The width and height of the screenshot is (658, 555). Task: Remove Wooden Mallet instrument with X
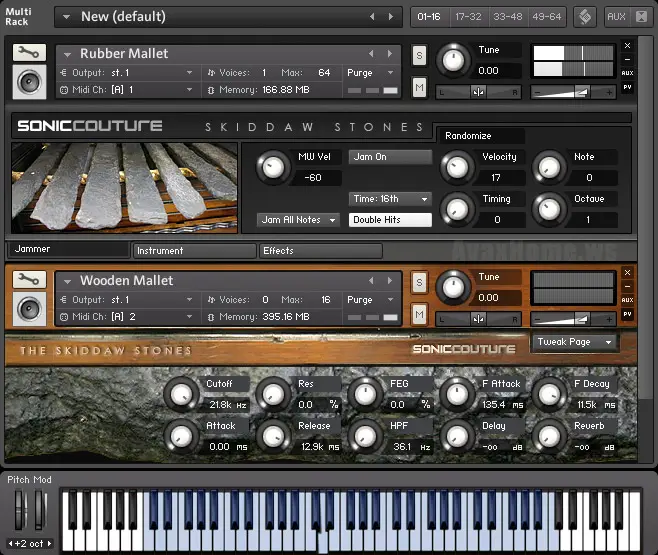(627, 273)
